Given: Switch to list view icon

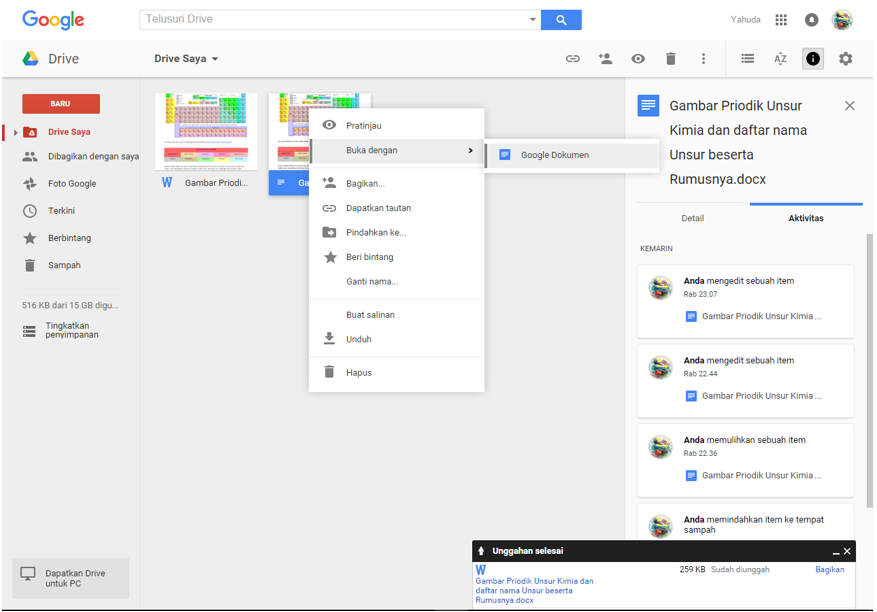Looking at the screenshot, I should pyautogui.click(x=747, y=58).
